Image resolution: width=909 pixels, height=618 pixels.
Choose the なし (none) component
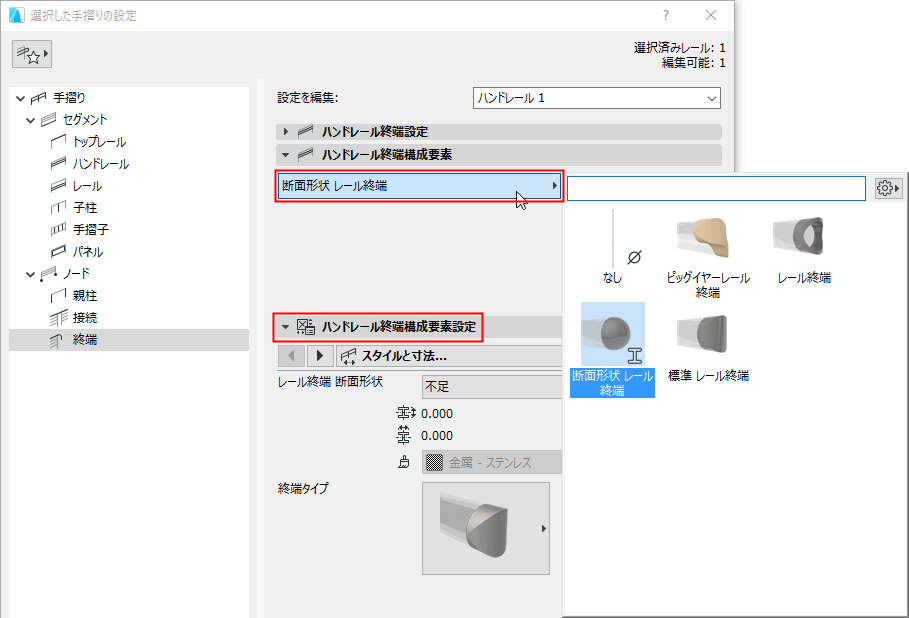coord(612,246)
